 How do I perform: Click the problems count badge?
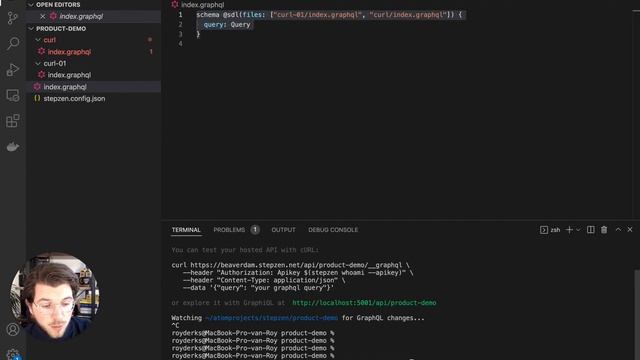point(255,230)
